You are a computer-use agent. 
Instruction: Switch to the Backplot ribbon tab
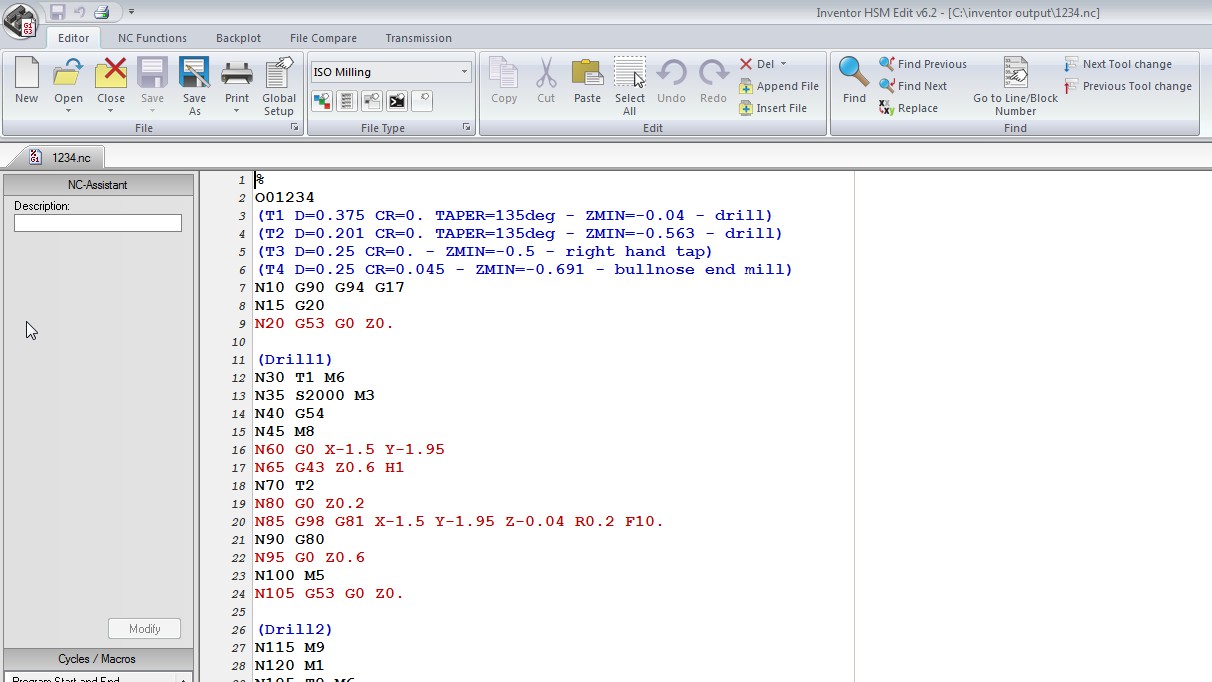point(238,38)
